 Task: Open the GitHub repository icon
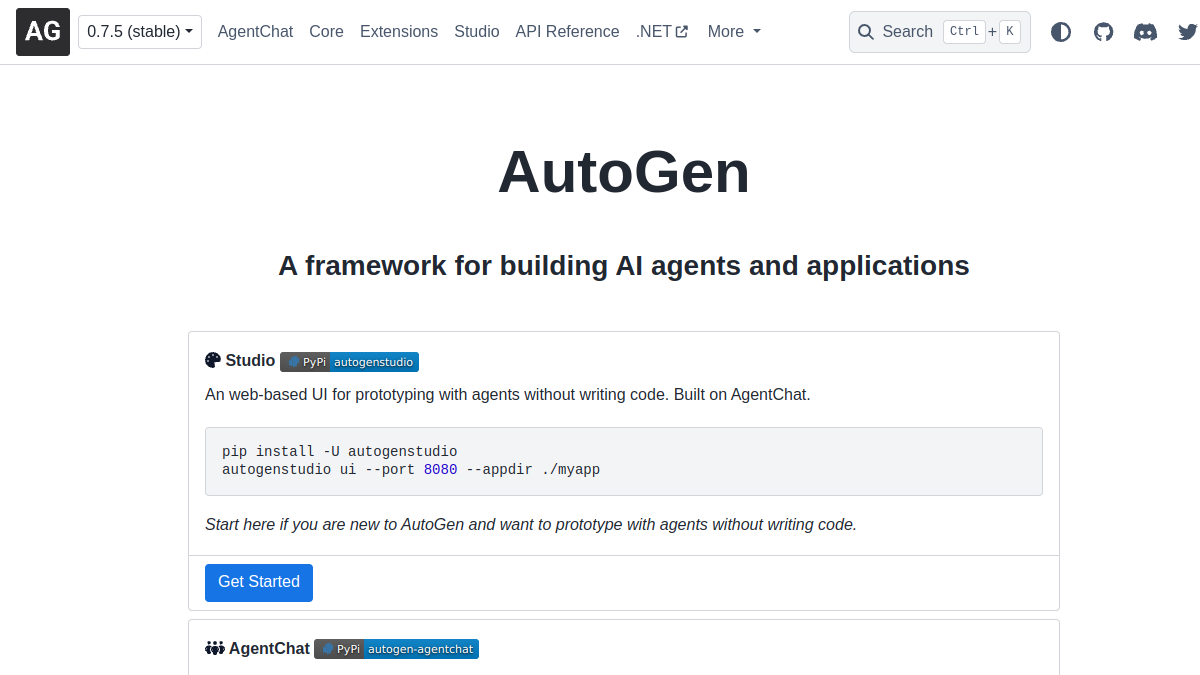(1103, 32)
